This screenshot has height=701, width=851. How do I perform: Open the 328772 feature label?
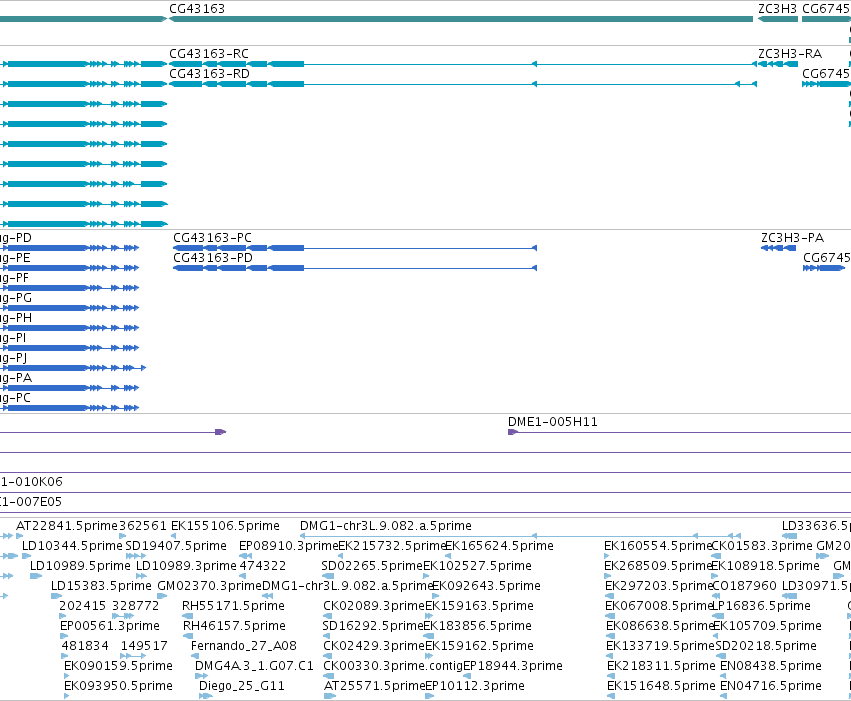pyautogui.click(x=136, y=606)
